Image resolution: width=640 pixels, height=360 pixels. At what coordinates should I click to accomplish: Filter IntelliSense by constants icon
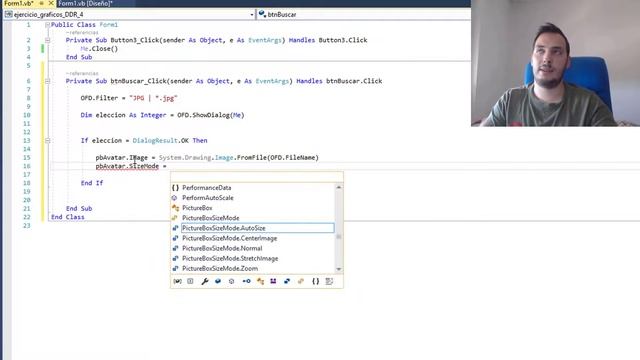(190, 281)
